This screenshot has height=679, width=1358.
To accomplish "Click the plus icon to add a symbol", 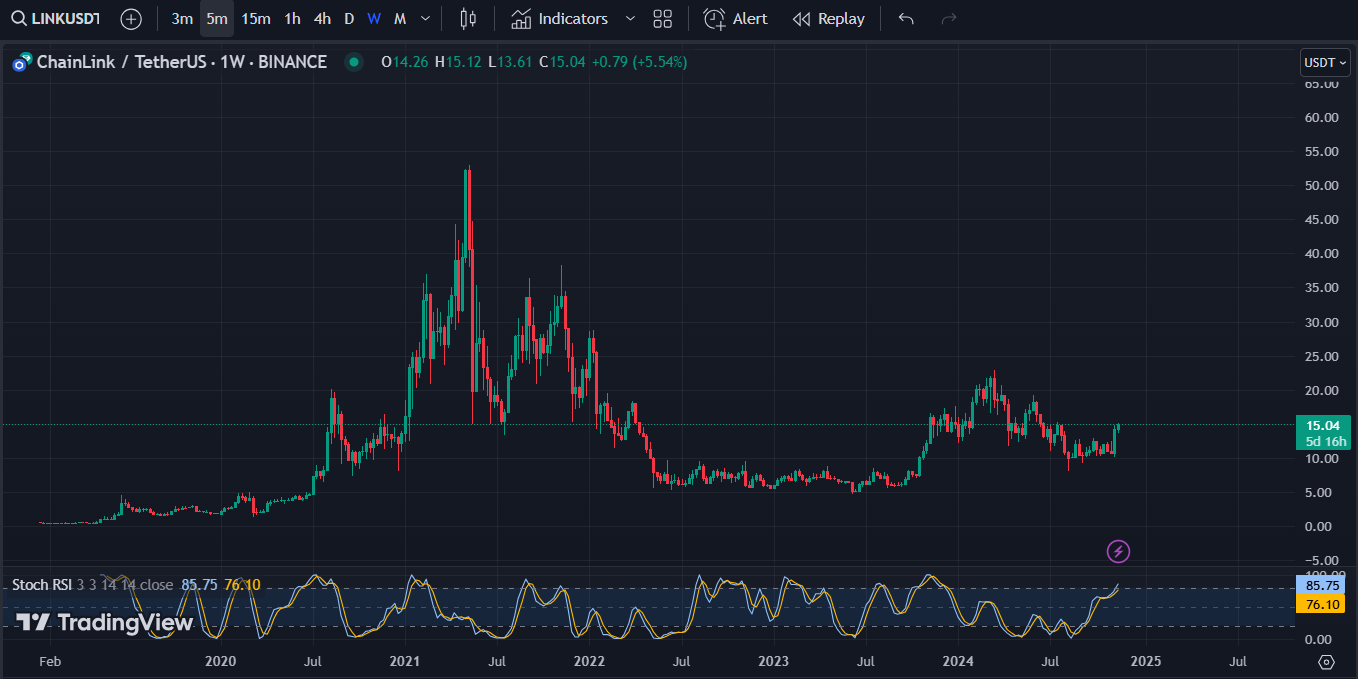I will [130, 18].
